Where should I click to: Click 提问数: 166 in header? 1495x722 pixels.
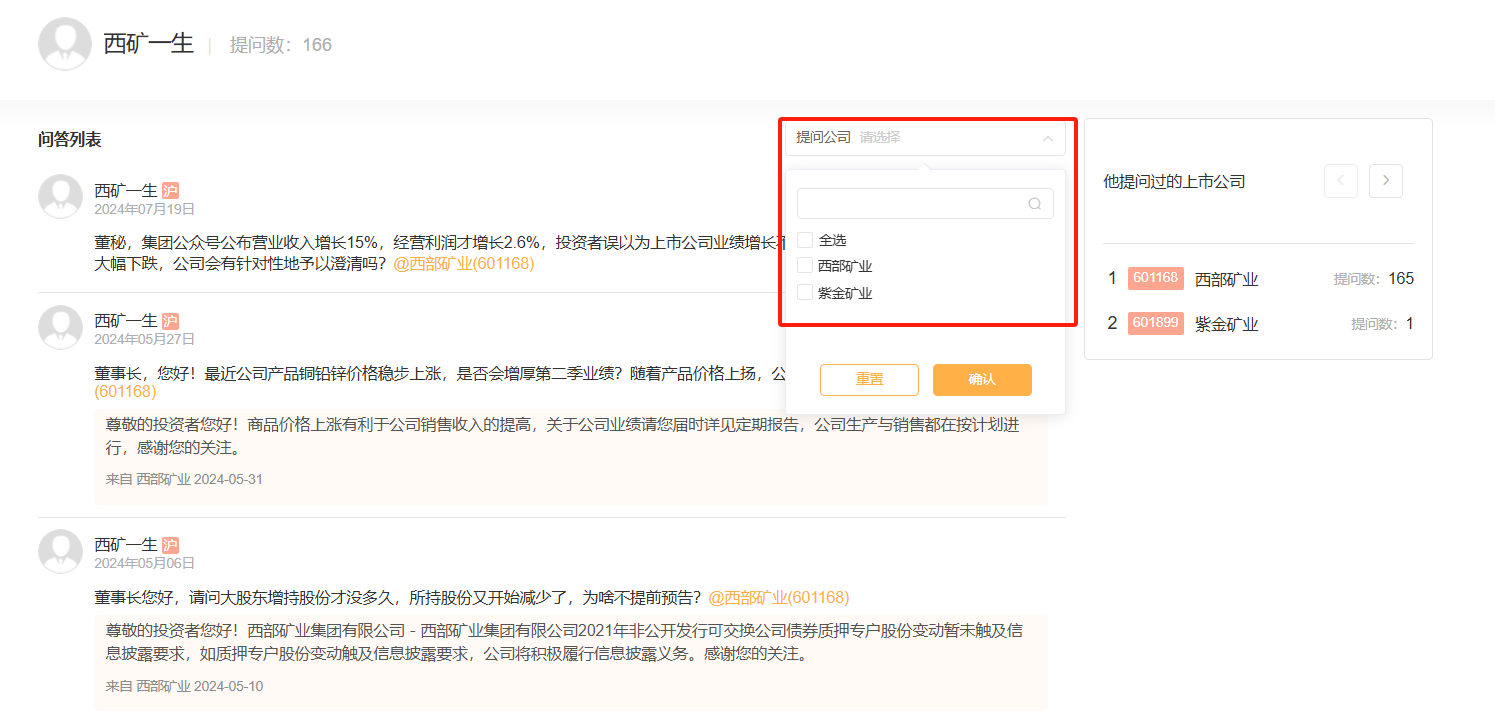(281, 45)
